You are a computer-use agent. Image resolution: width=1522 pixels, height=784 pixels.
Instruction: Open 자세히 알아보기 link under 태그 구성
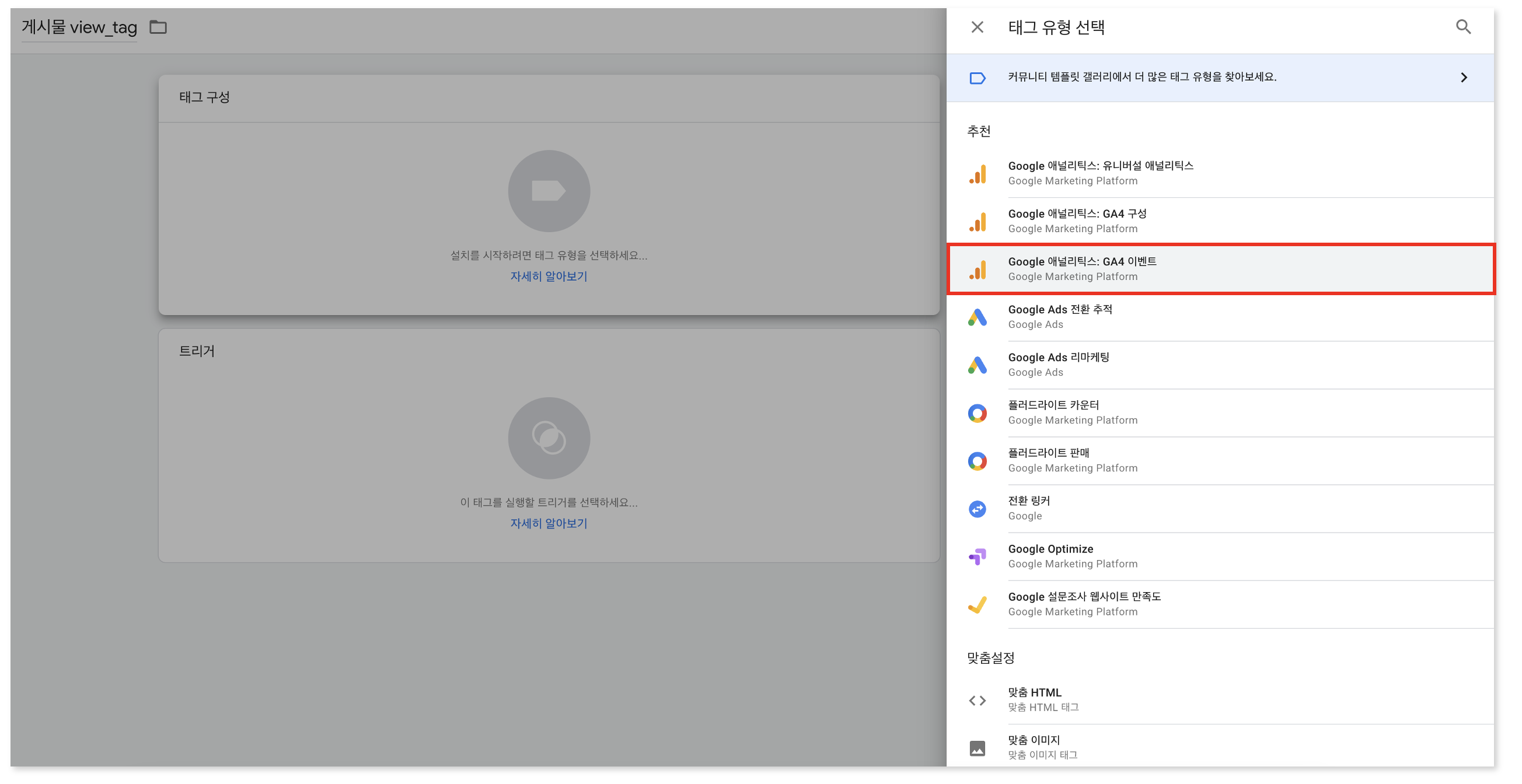coord(549,276)
